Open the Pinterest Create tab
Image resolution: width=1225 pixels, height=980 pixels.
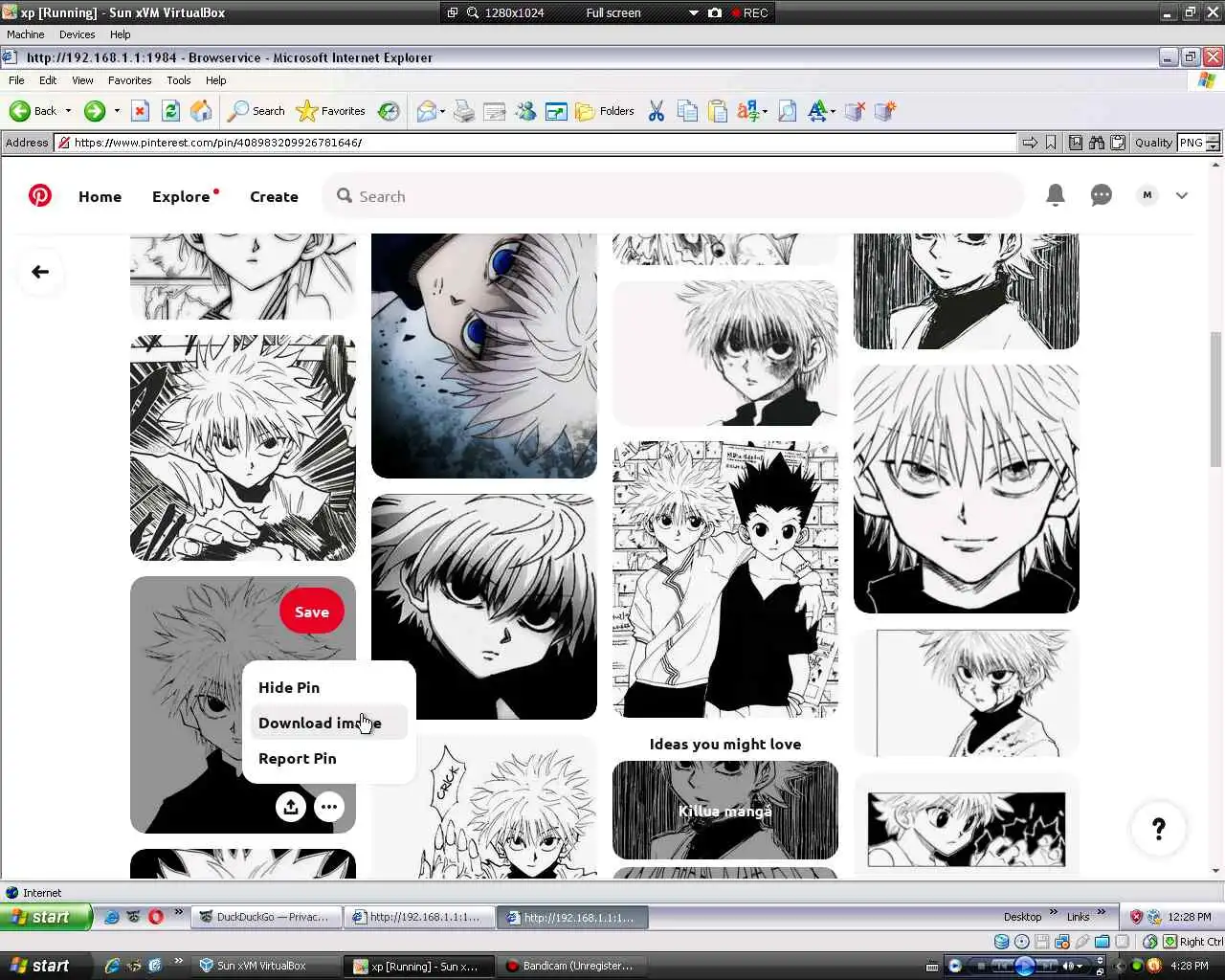[x=274, y=196]
